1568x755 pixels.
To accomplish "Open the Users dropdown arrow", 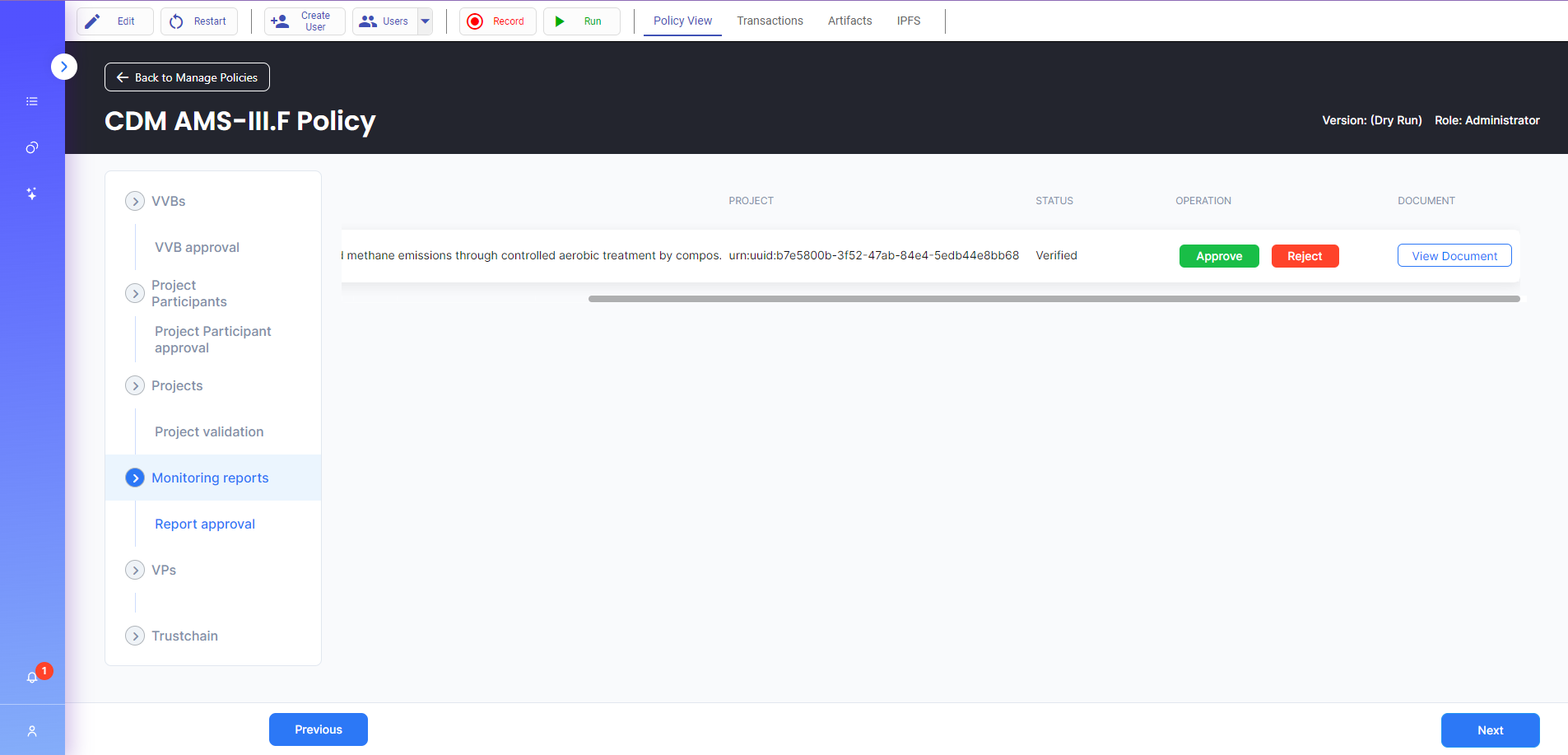I will (426, 21).
